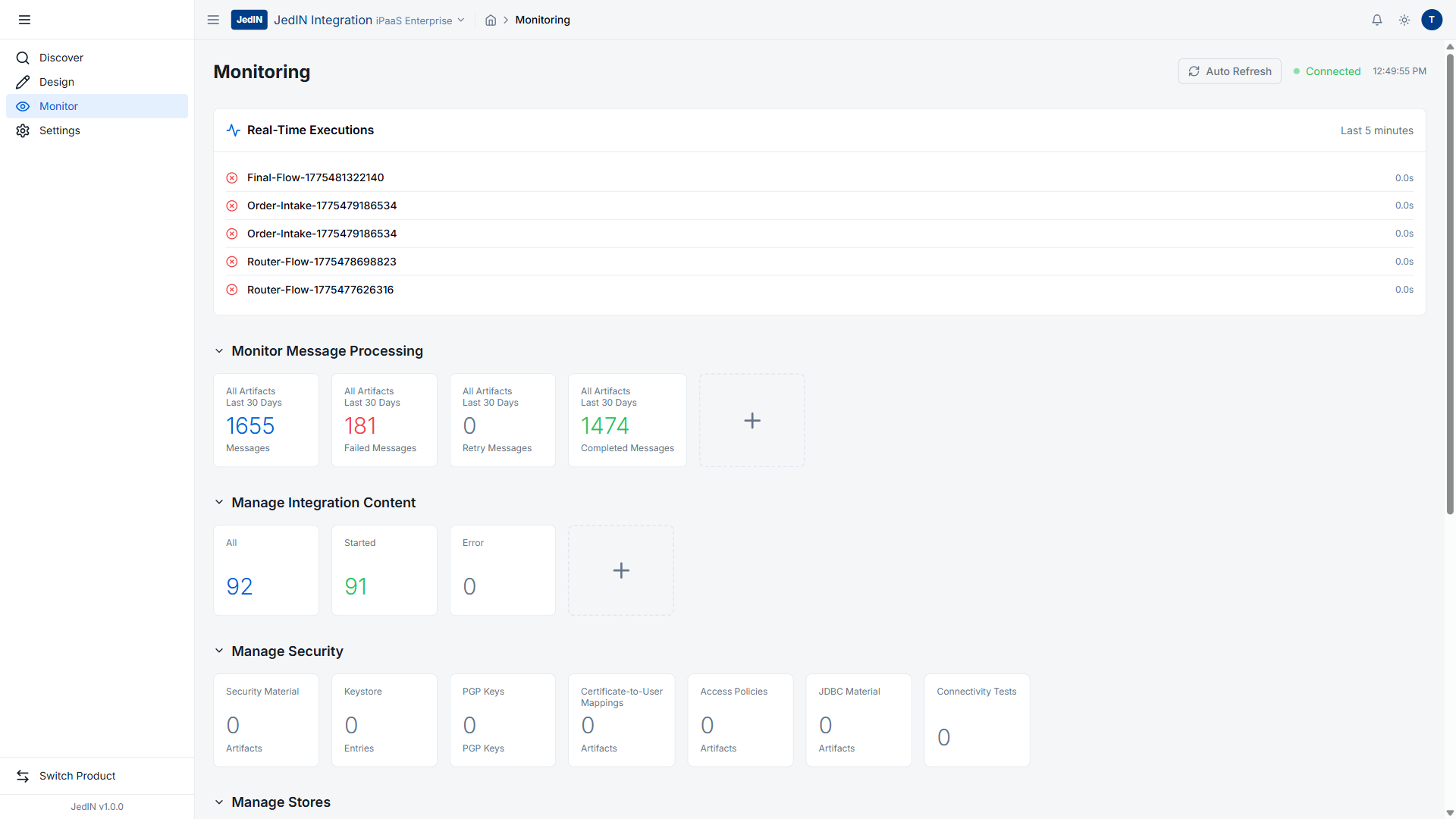This screenshot has height=819, width=1456.
Task: Toggle Auto Refresh on
Action: click(x=1229, y=71)
